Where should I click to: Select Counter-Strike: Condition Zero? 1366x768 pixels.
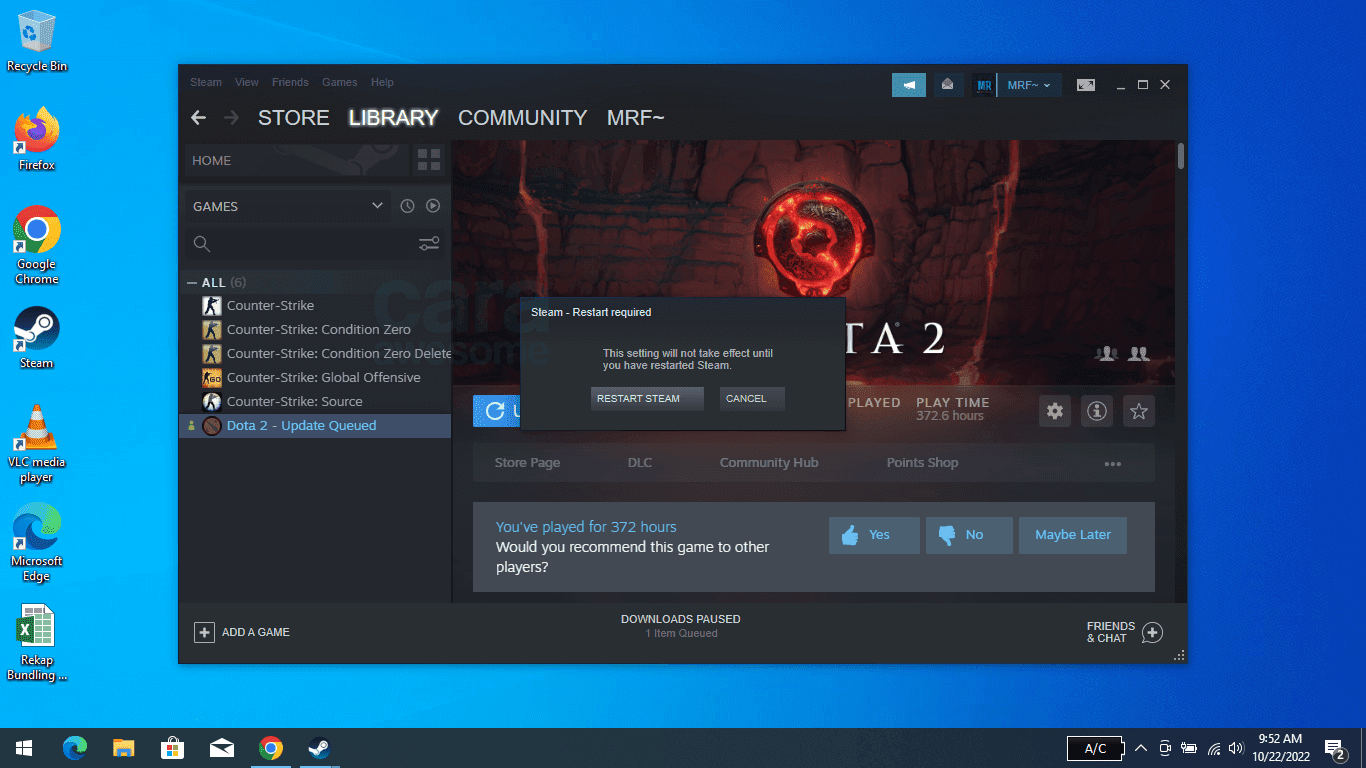(315, 329)
